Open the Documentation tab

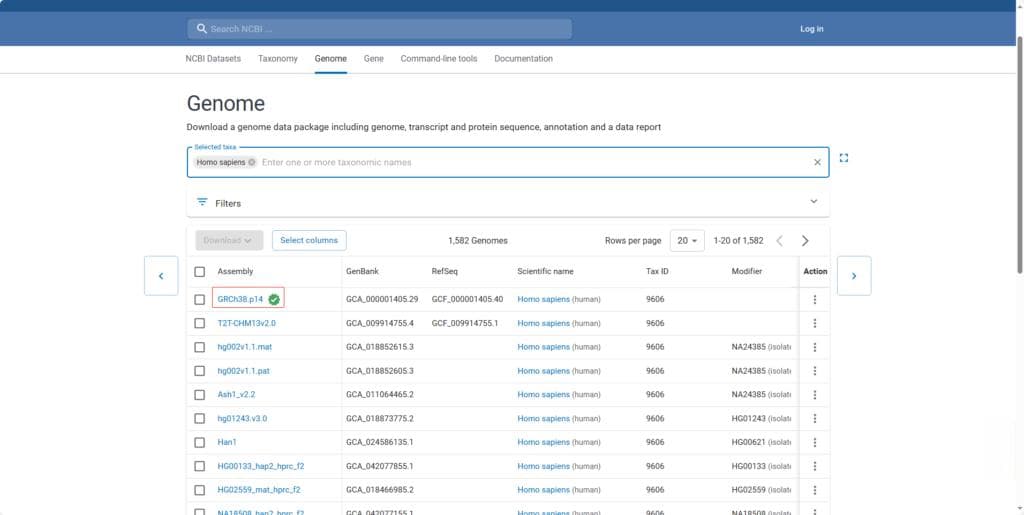click(523, 59)
